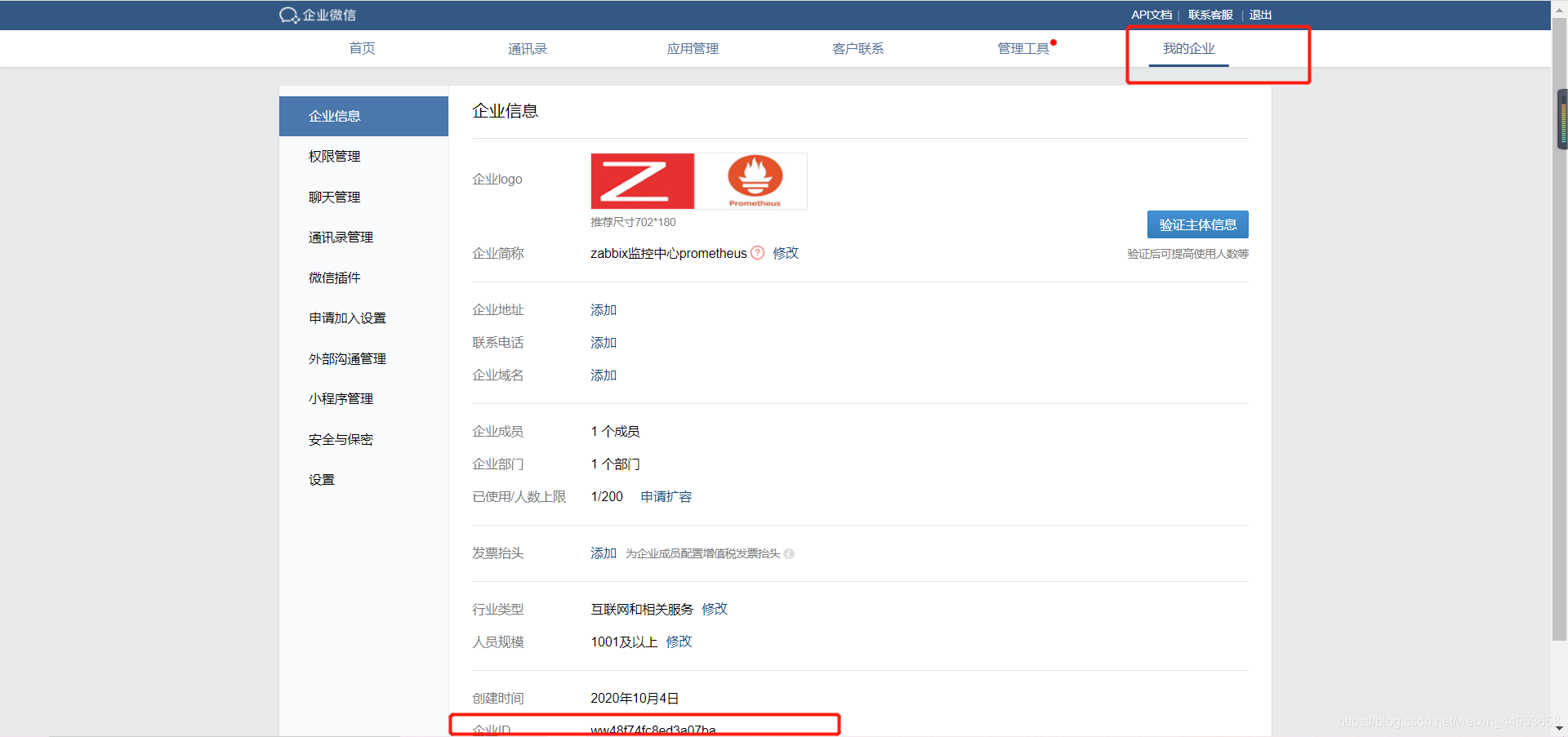Click 修改 next to 1001及以上
1568x737 pixels.
coord(679,642)
